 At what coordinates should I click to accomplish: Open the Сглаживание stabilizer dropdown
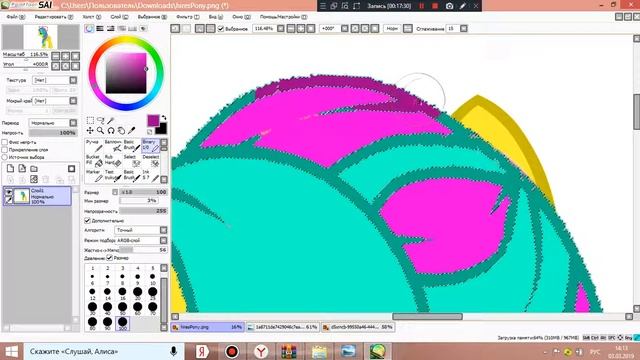[464, 29]
